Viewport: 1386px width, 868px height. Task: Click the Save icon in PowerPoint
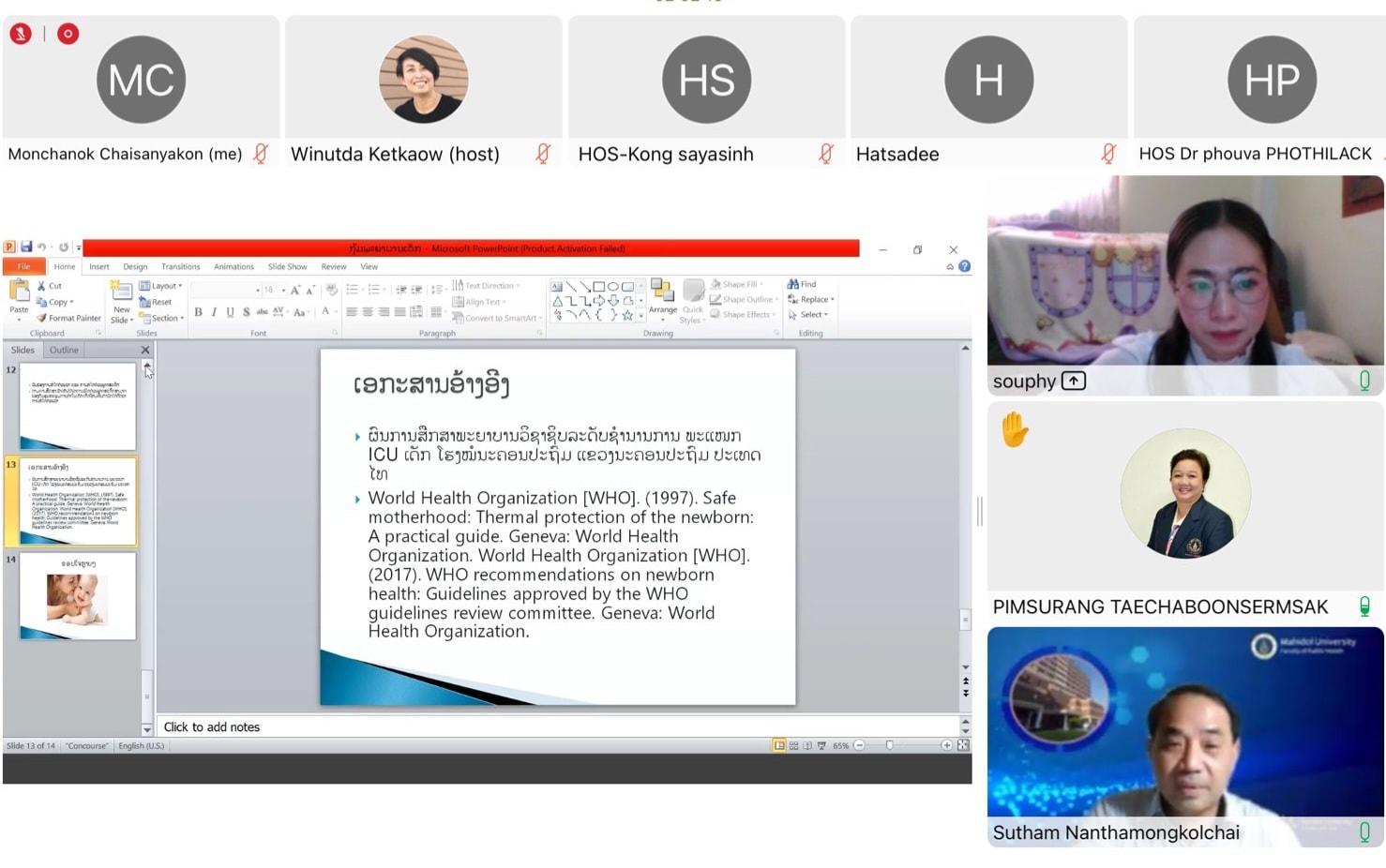click(26, 247)
